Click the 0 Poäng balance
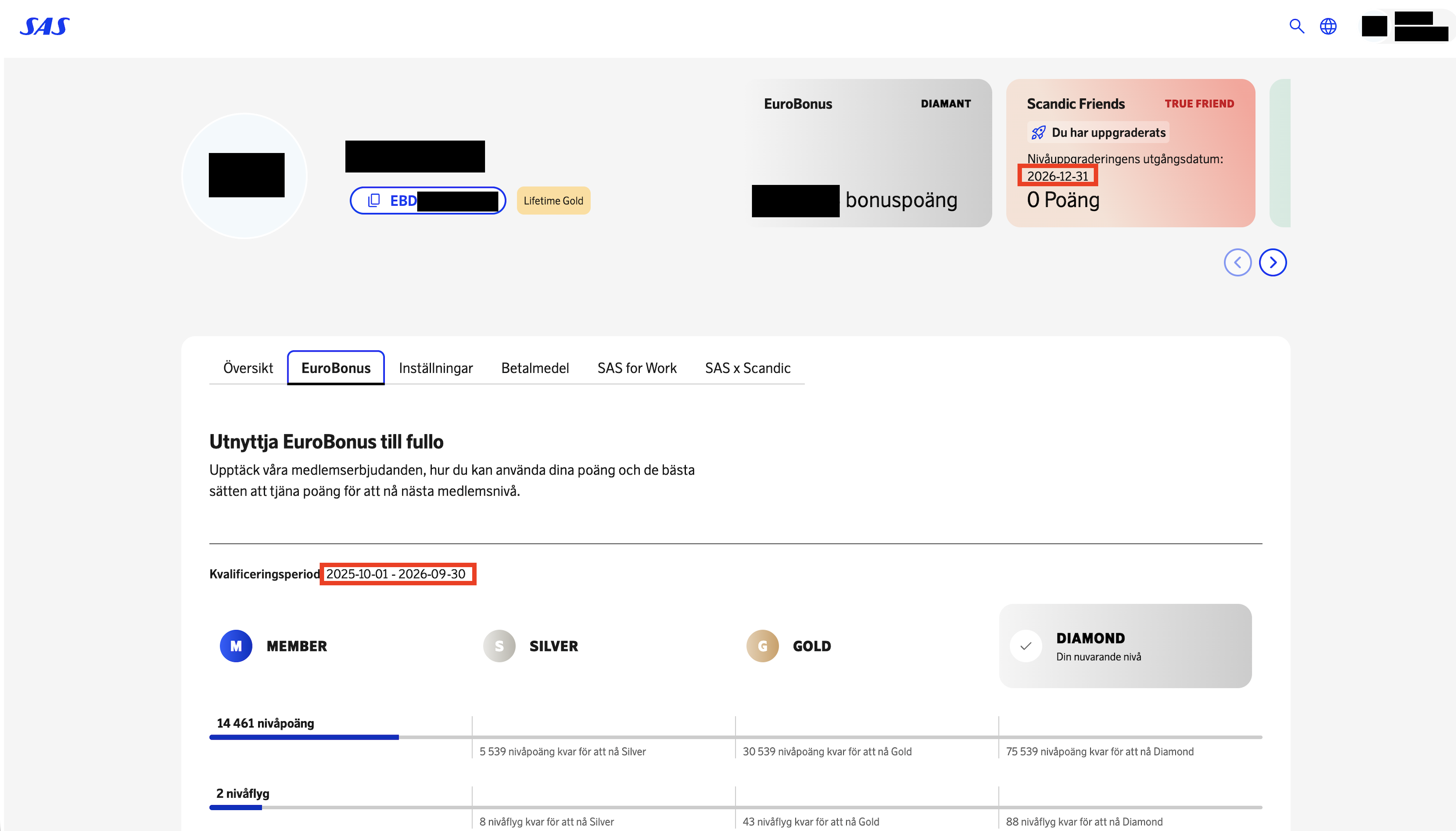The image size is (1456, 831). pos(1063,200)
